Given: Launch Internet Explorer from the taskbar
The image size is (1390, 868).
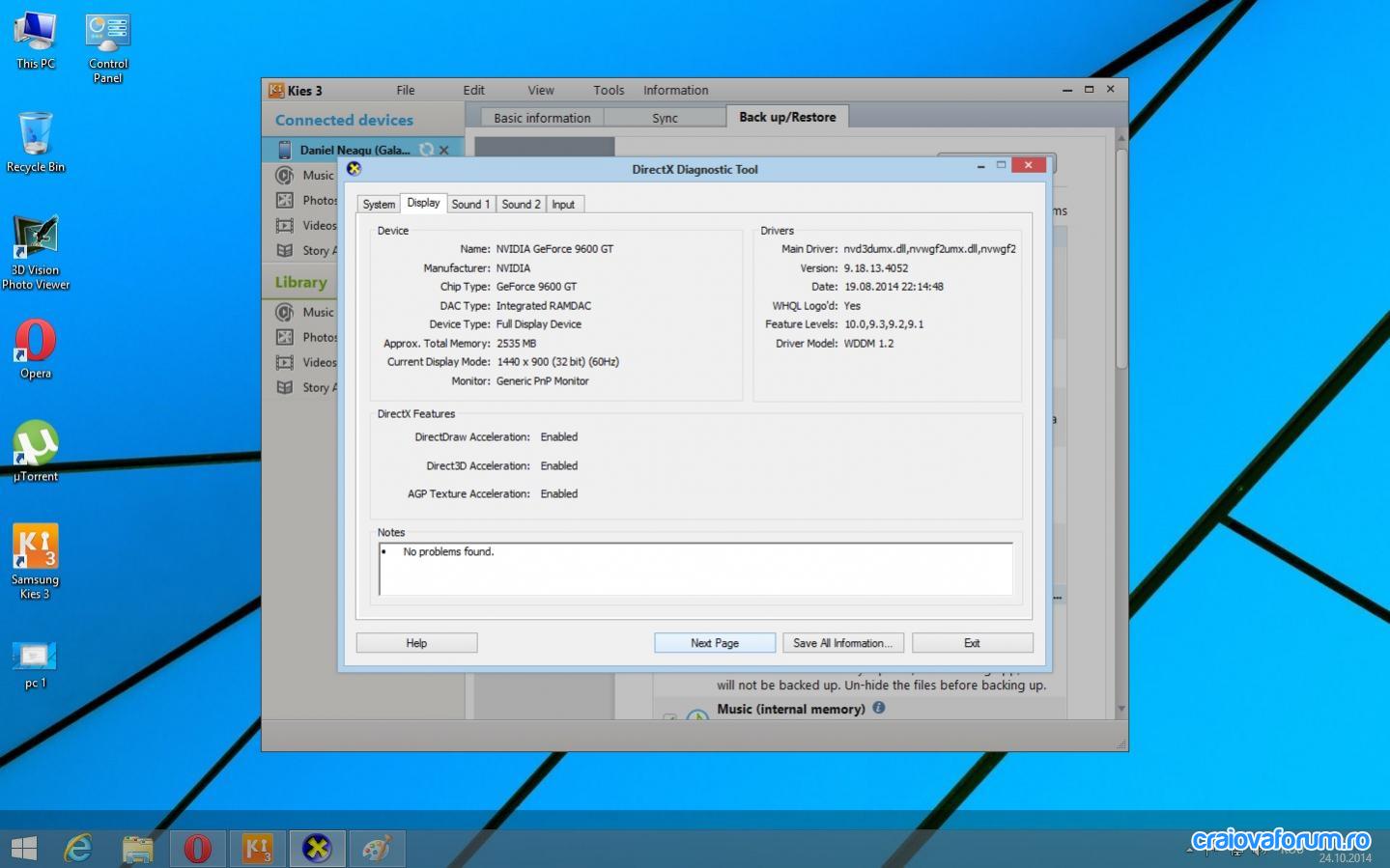Looking at the screenshot, I should pyautogui.click(x=78, y=849).
